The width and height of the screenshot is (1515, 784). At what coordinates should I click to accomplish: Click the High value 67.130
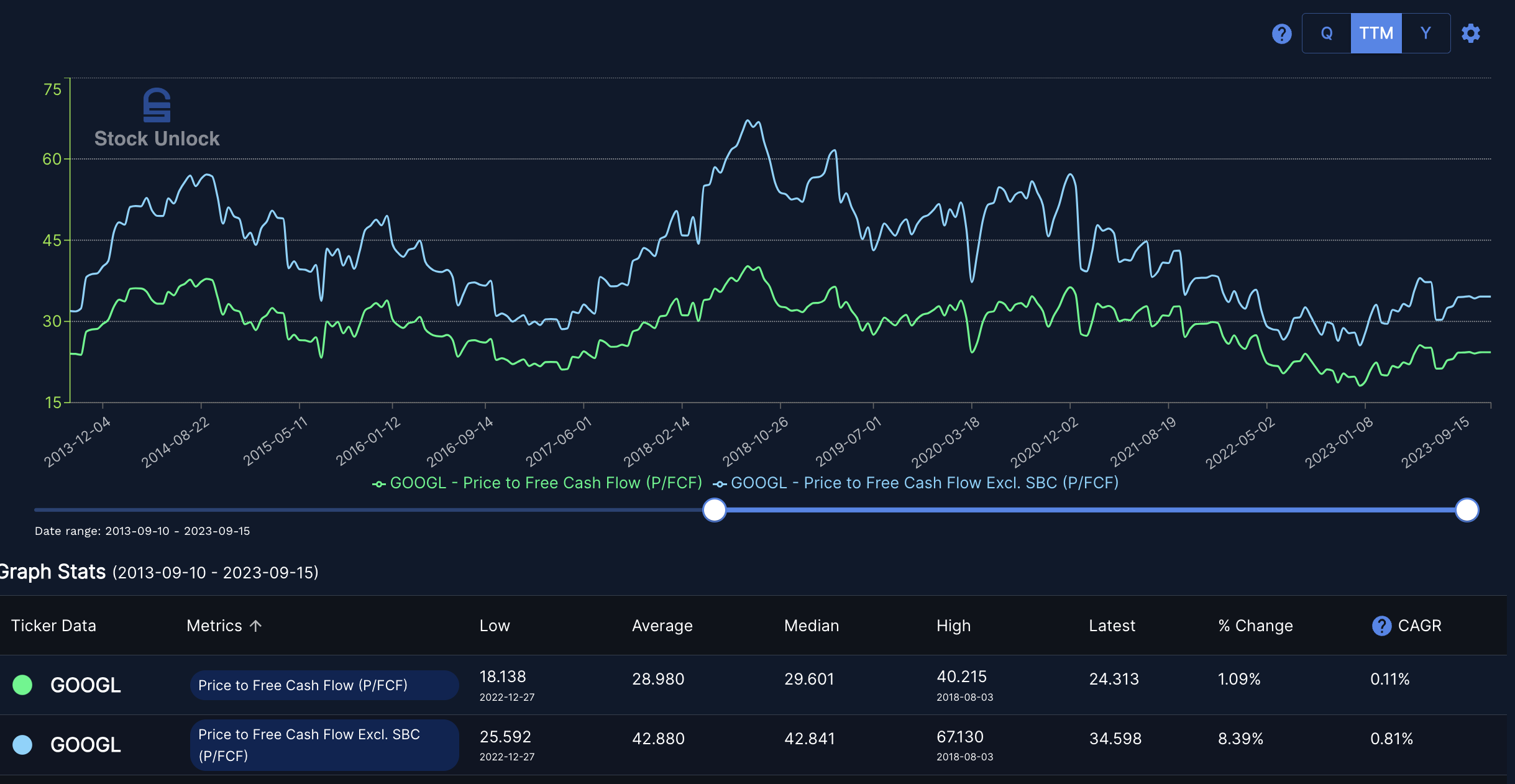click(x=959, y=737)
